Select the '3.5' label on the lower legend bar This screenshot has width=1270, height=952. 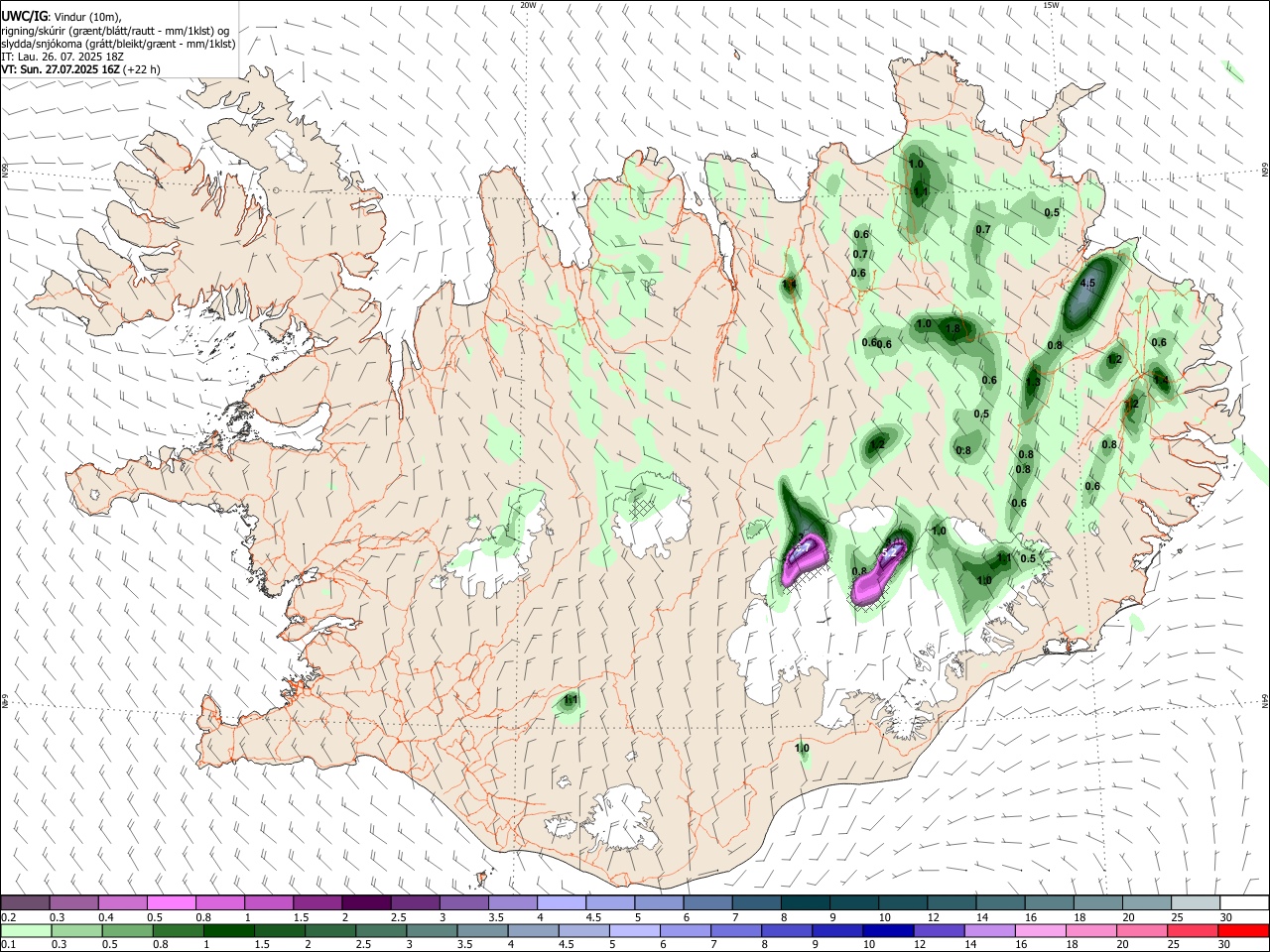[x=464, y=945]
